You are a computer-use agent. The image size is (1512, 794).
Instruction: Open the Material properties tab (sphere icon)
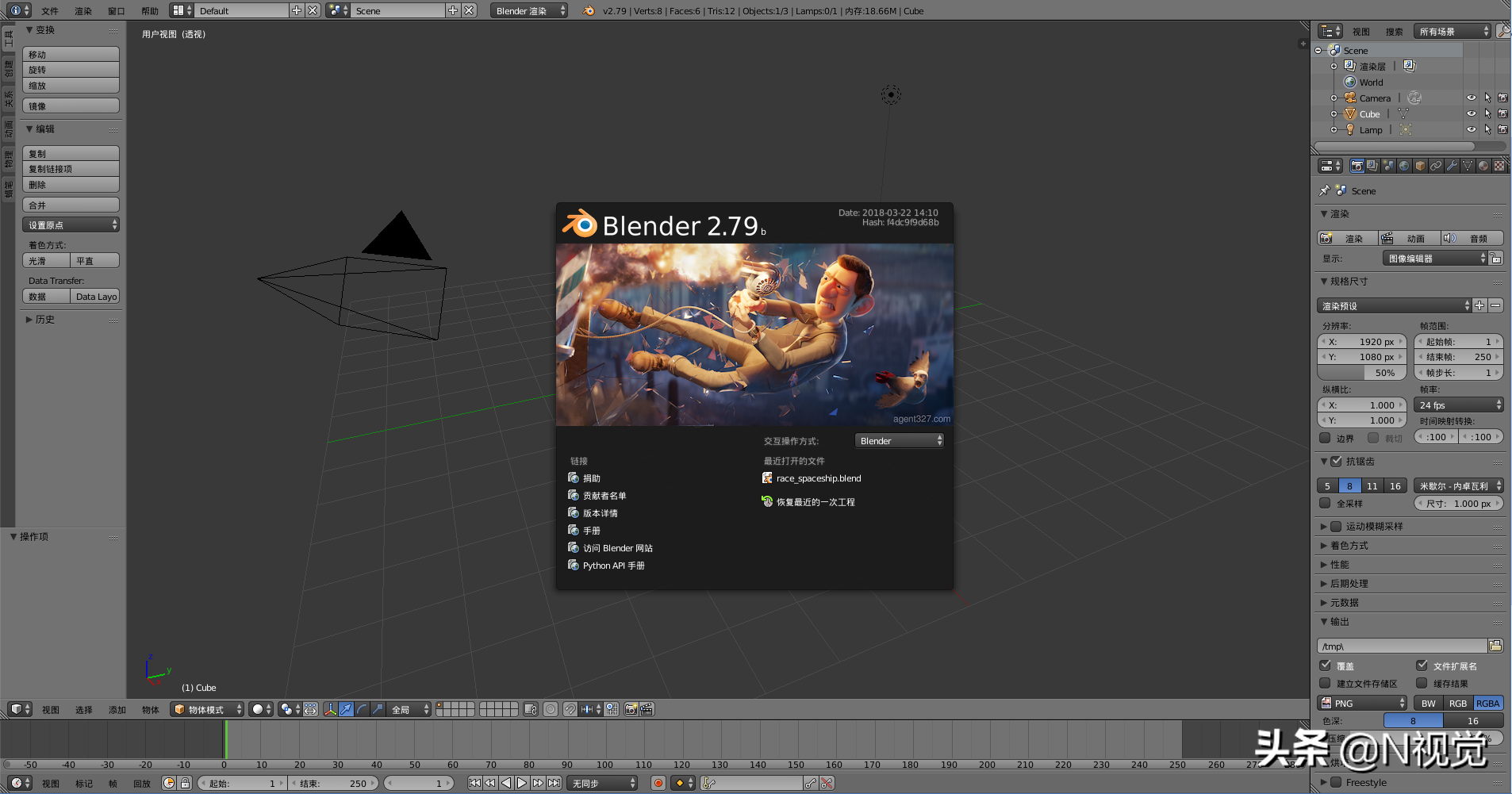(1483, 166)
